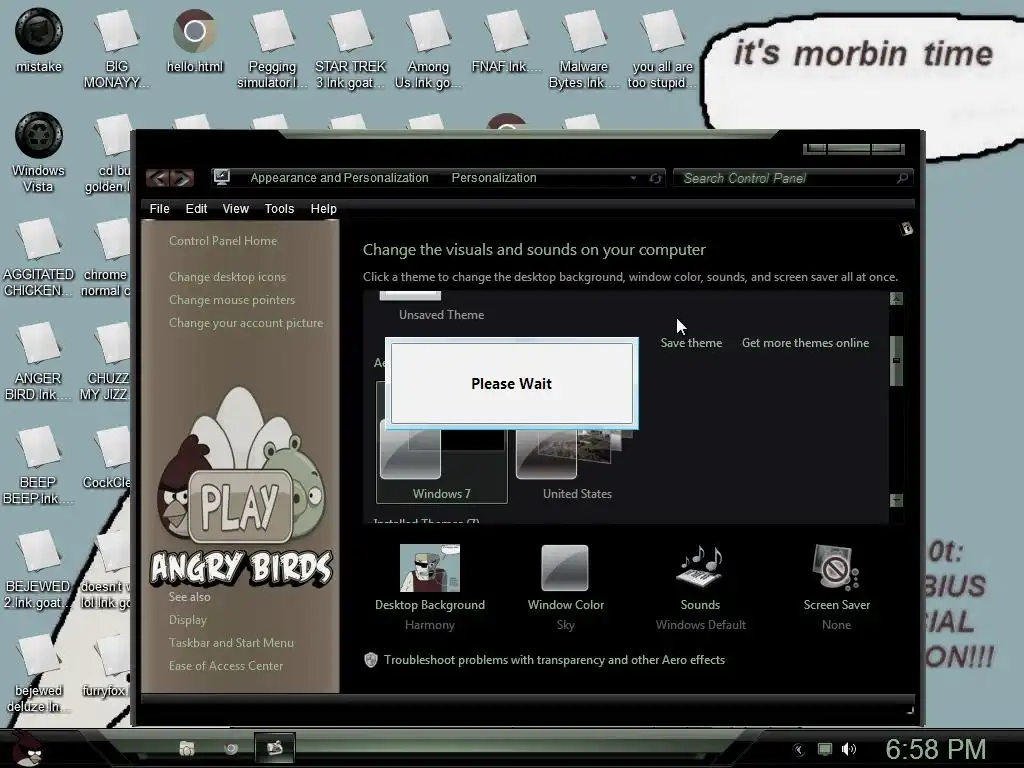
Task: Click the theme list scroll up arrow
Action: (896, 299)
